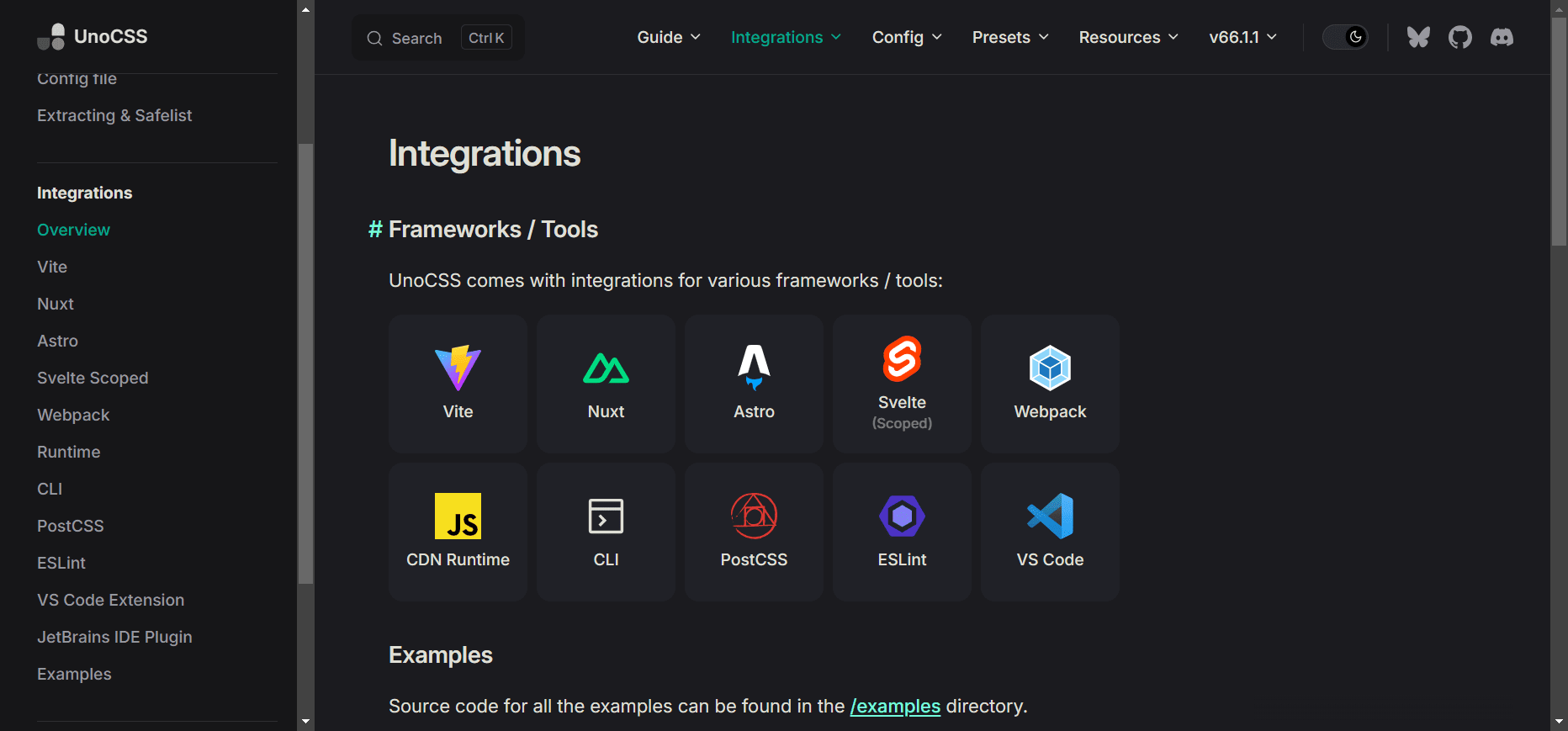The width and height of the screenshot is (1568, 731).
Task: Open the Astro integration card
Action: pyautogui.click(x=754, y=384)
